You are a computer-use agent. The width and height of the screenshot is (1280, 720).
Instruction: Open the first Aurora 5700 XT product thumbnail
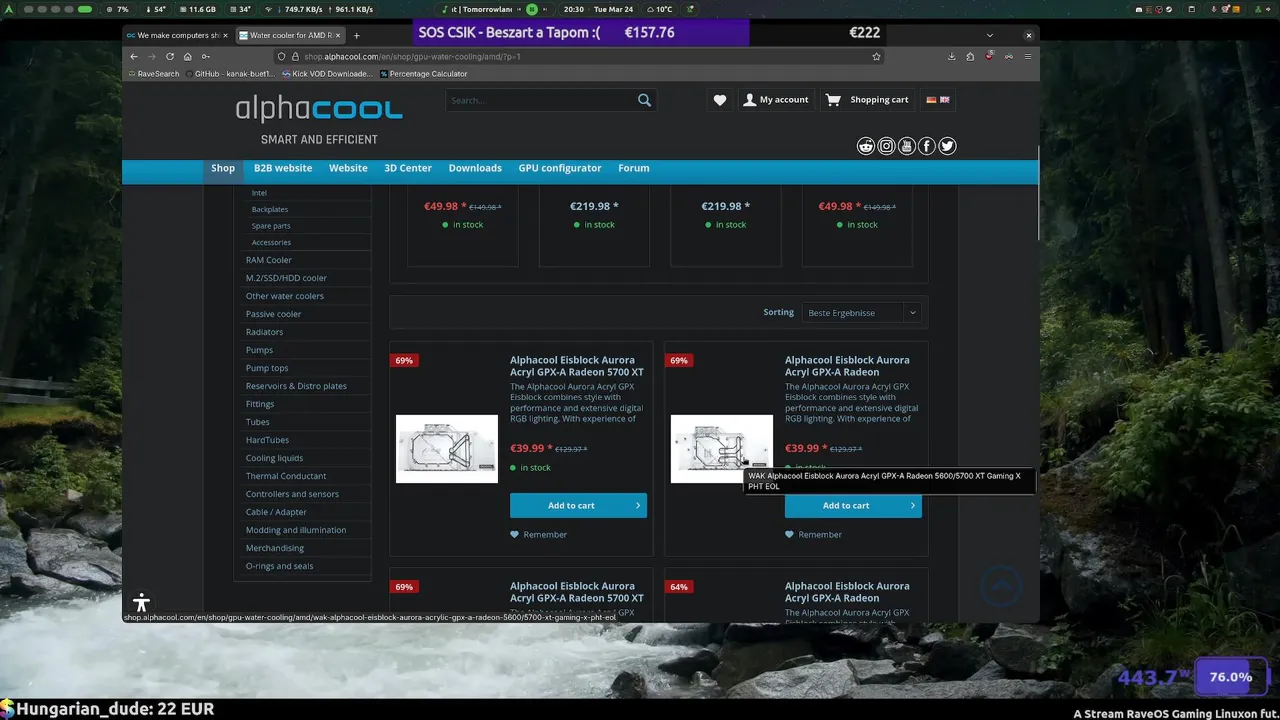[x=447, y=449]
